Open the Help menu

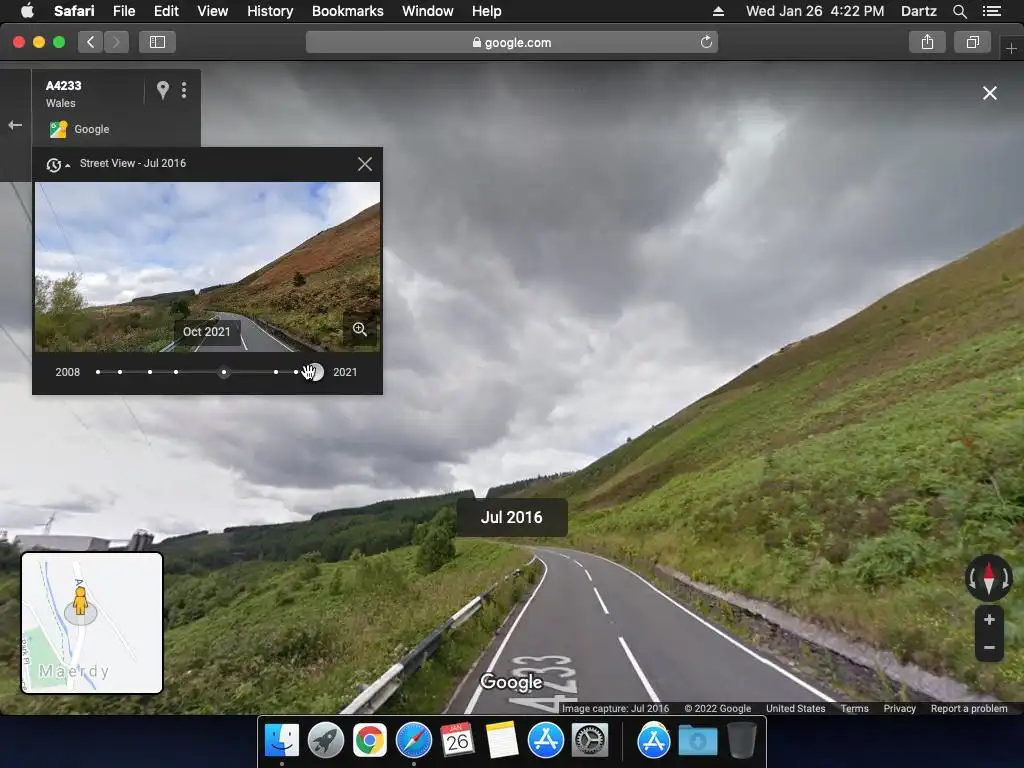pos(487,11)
